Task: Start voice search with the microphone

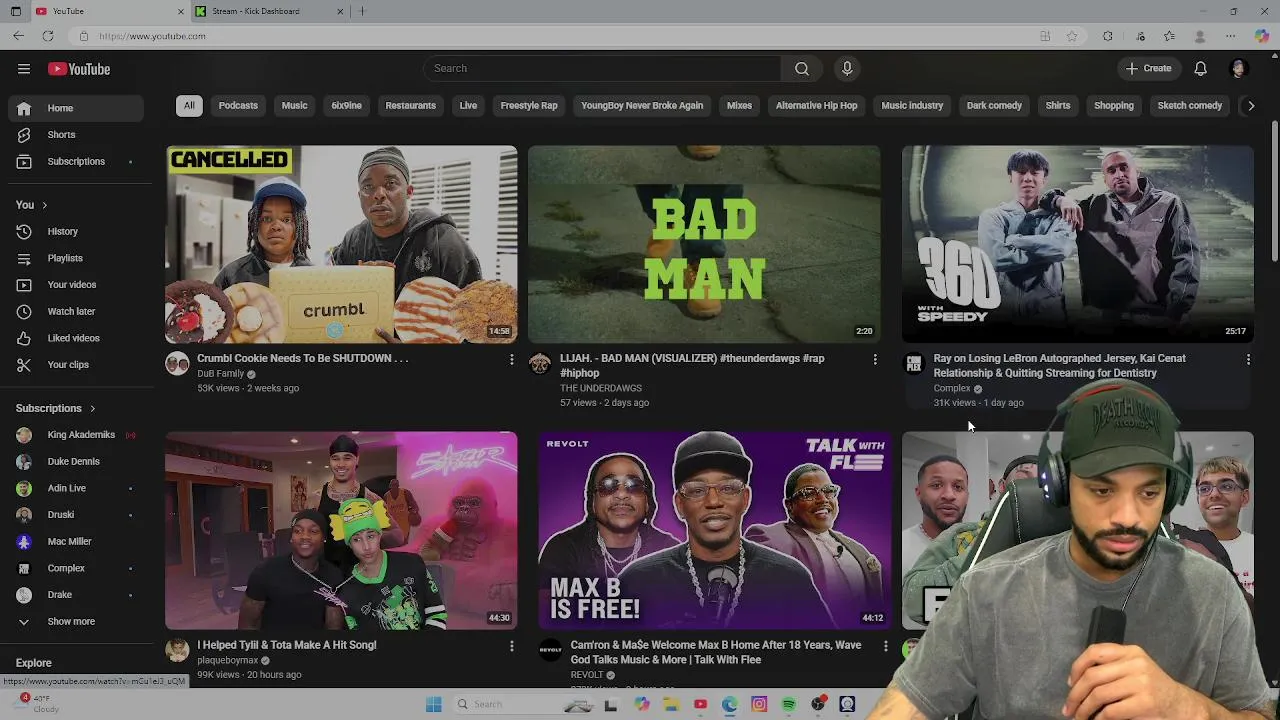Action: 847,68
